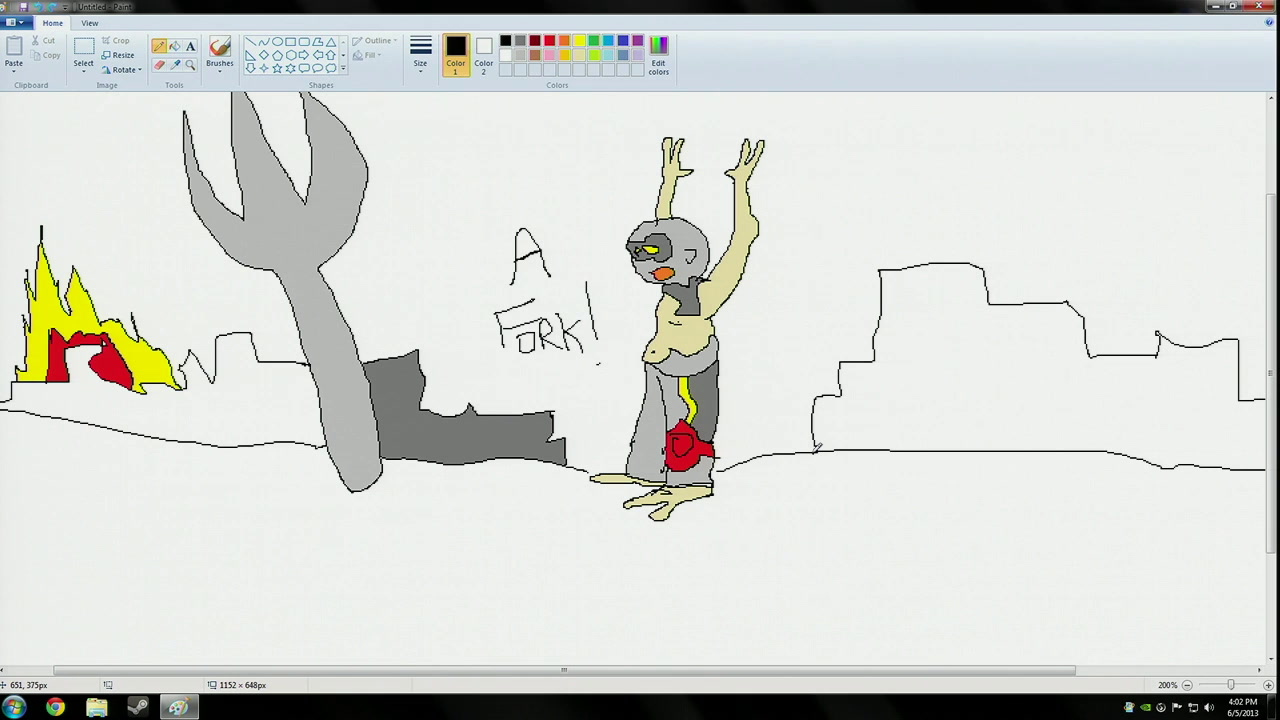The image size is (1280, 720).
Task: Open the Edit colors dialog
Action: tap(658, 55)
